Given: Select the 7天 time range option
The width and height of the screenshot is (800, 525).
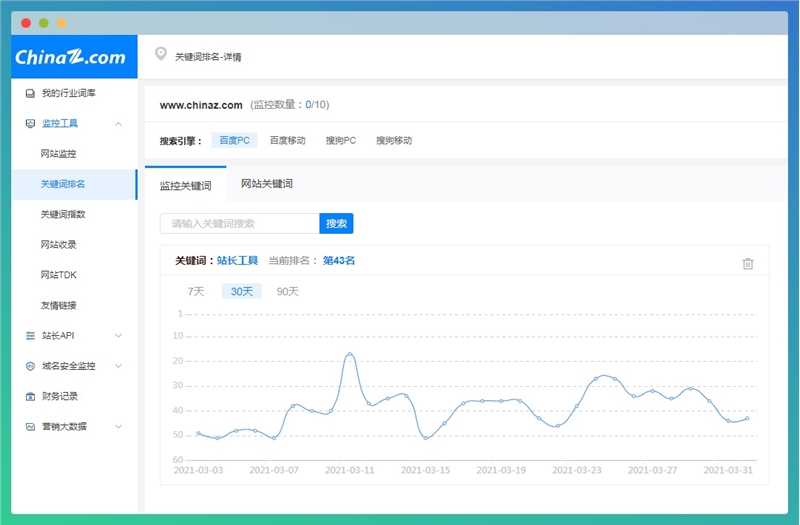Looking at the screenshot, I should point(196,291).
